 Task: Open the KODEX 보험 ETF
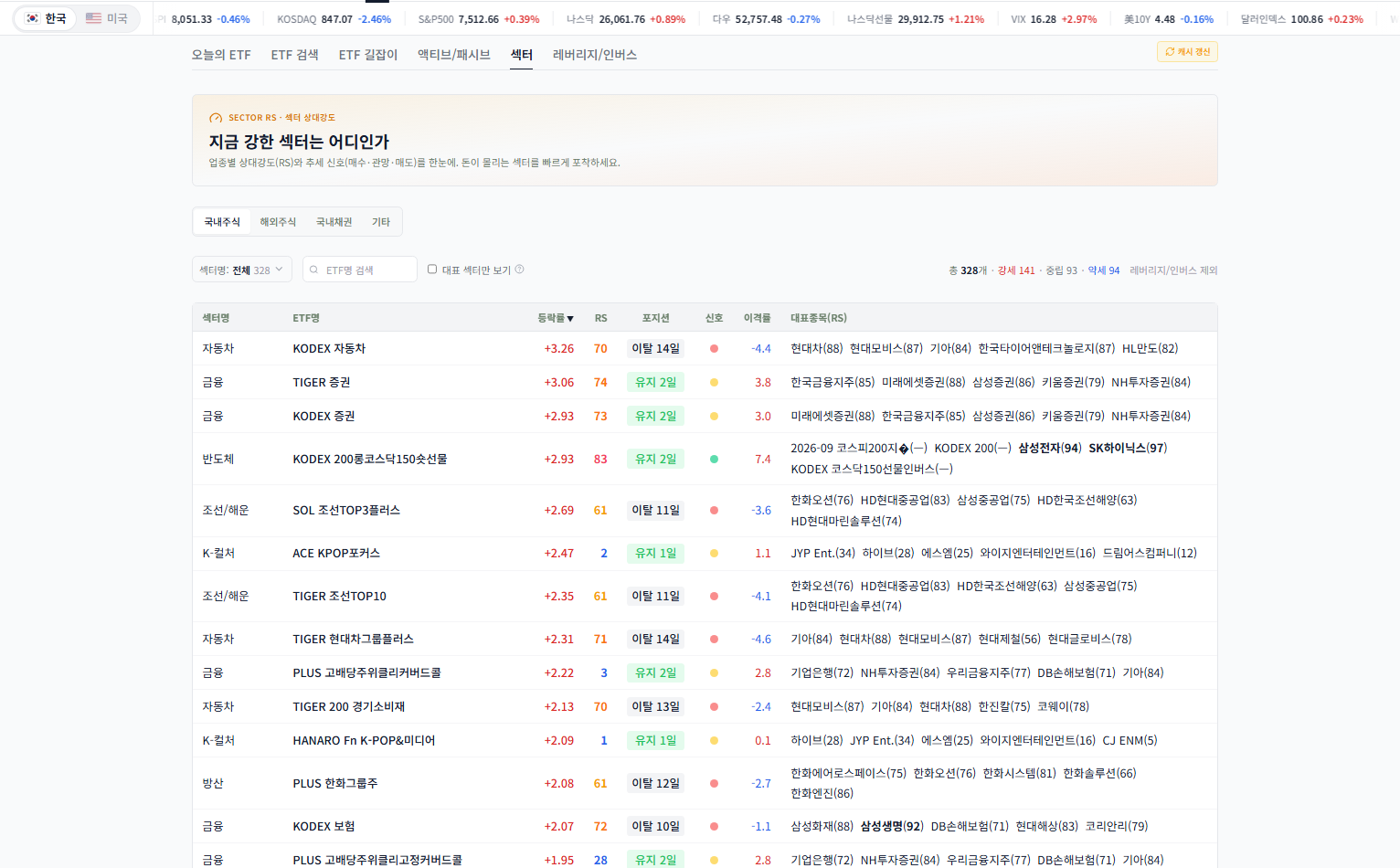point(323,826)
